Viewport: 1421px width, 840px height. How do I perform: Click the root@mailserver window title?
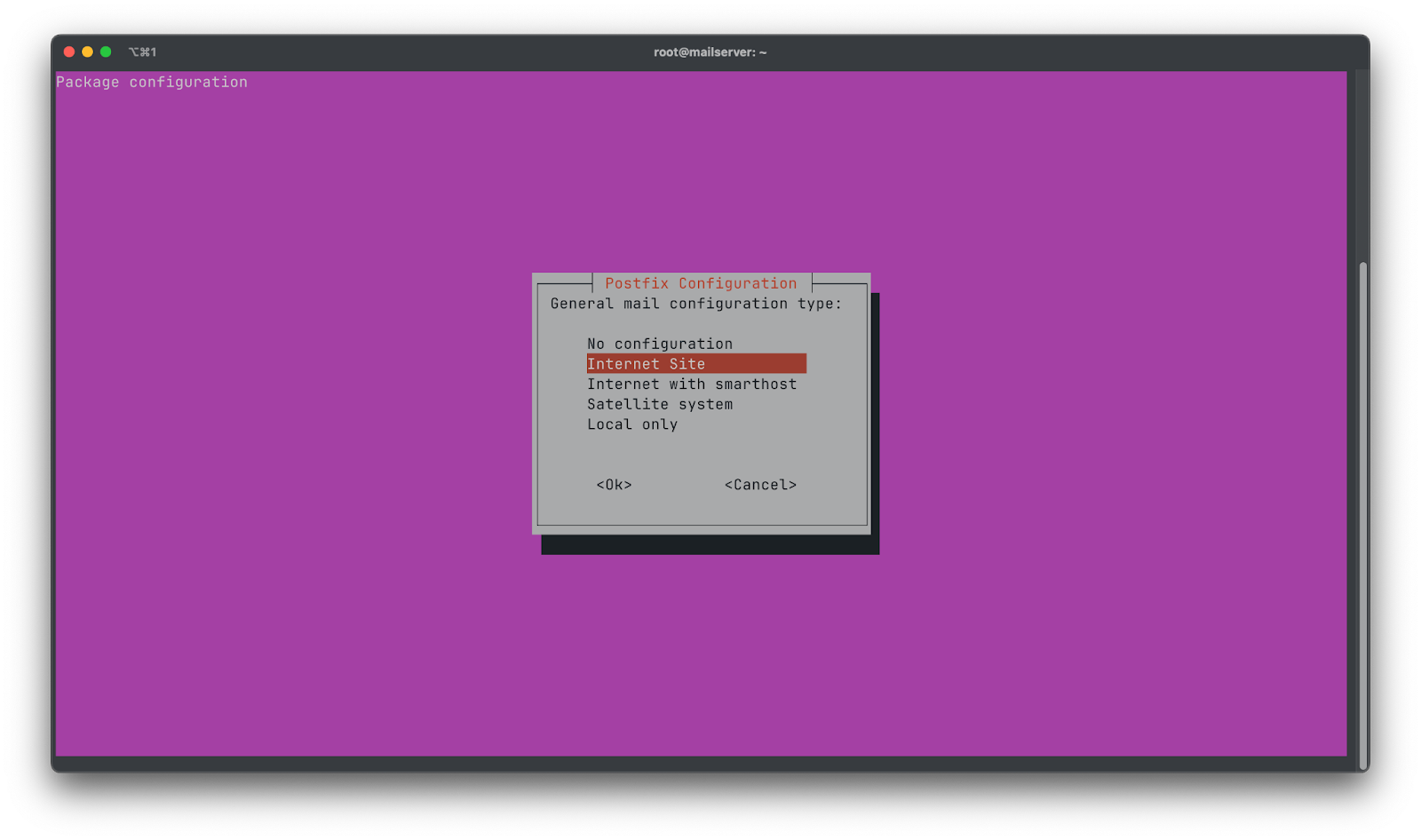coord(710,52)
